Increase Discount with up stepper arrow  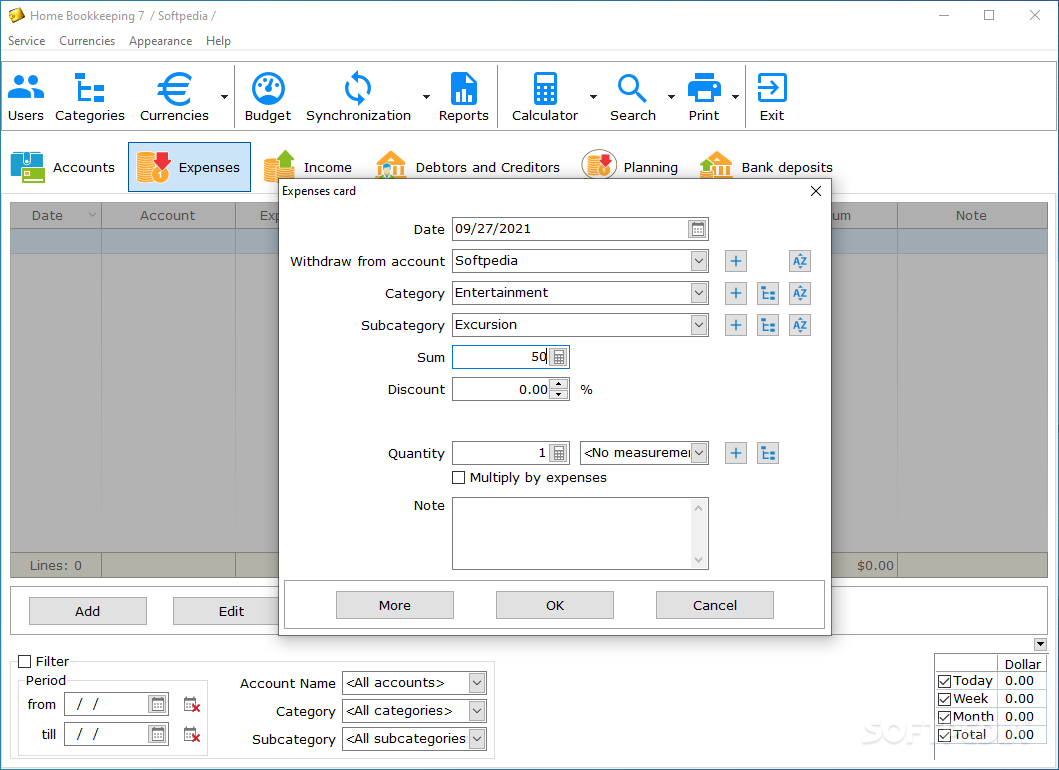(559, 384)
